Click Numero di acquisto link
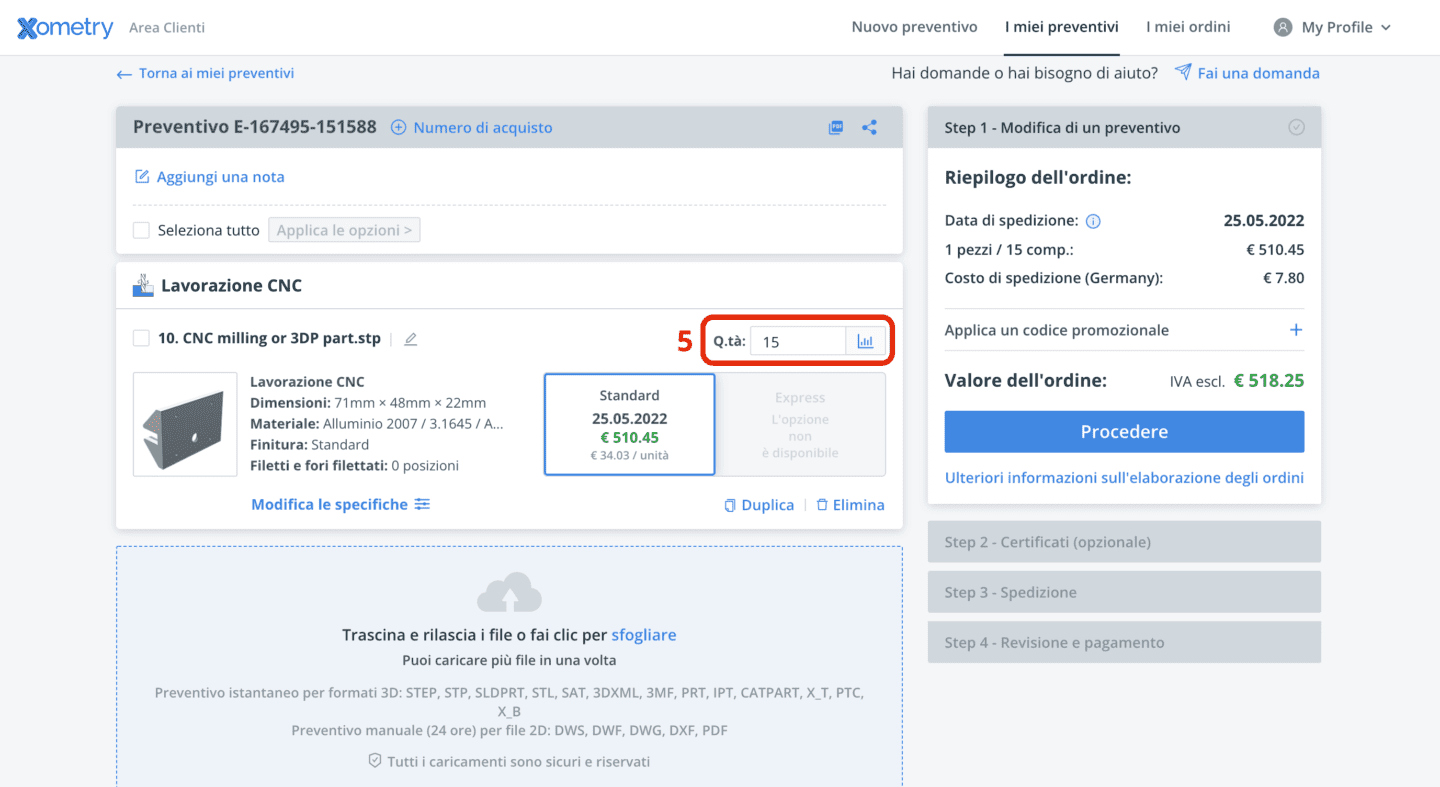The image size is (1440, 787). pyautogui.click(x=483, y=127)
